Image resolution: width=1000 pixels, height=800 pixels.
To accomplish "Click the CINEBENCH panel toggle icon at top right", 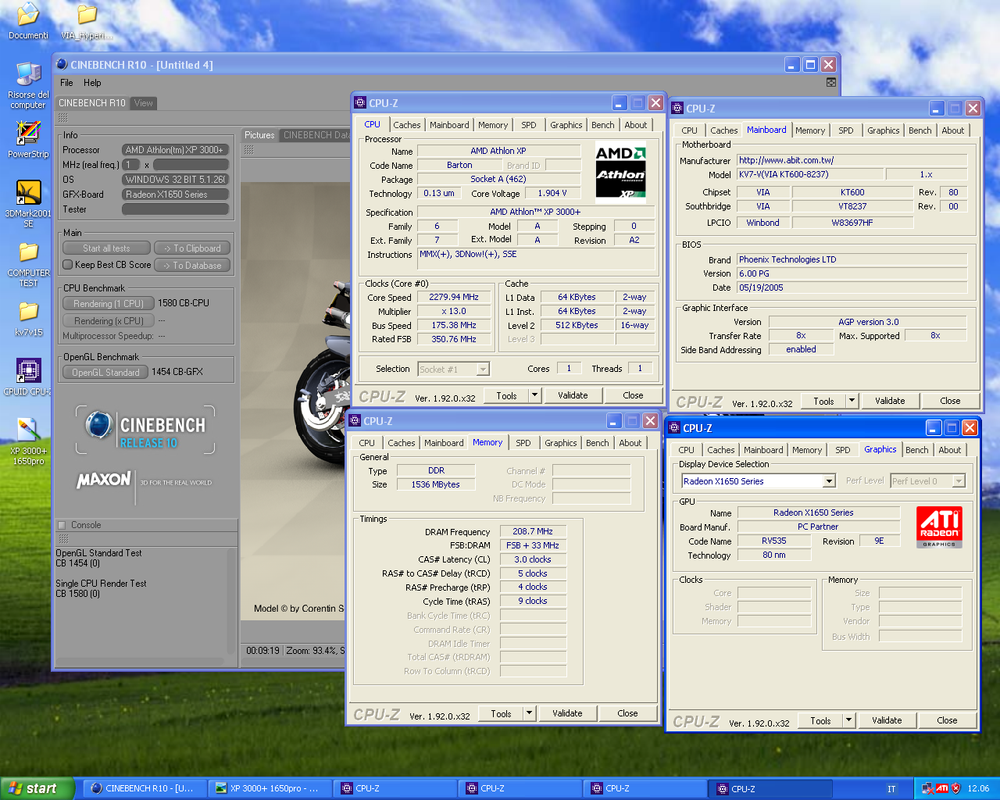I will (831, 82).
